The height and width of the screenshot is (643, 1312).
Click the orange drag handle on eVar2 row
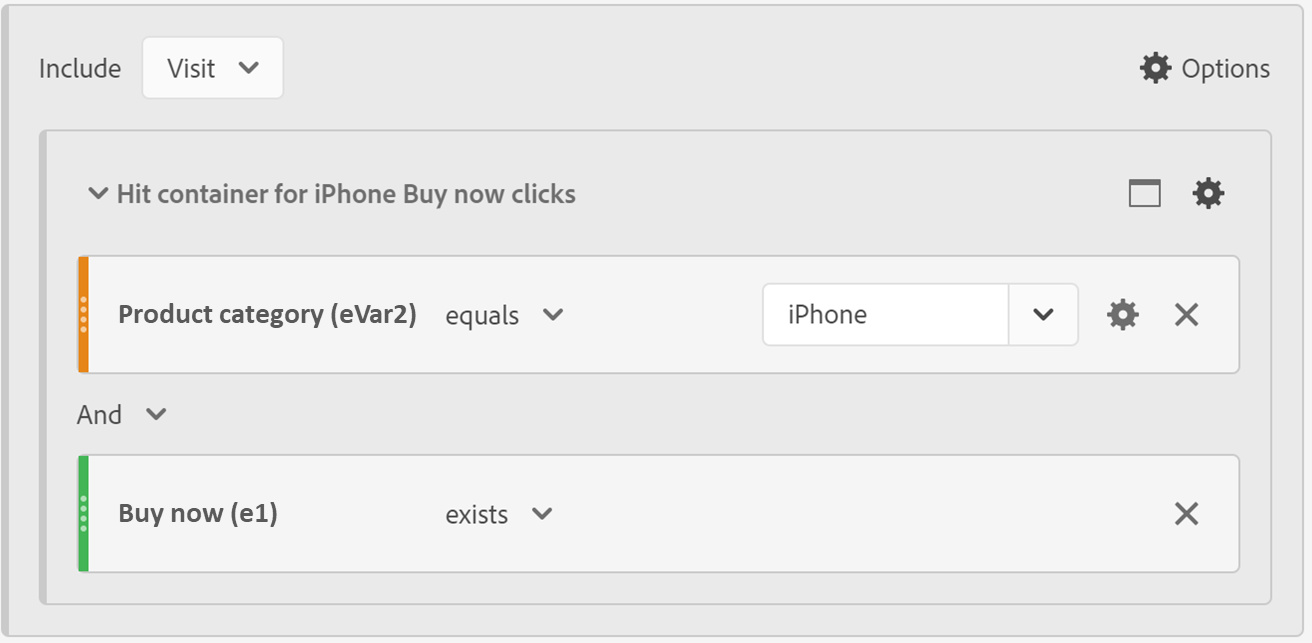(x=83, y=314)
